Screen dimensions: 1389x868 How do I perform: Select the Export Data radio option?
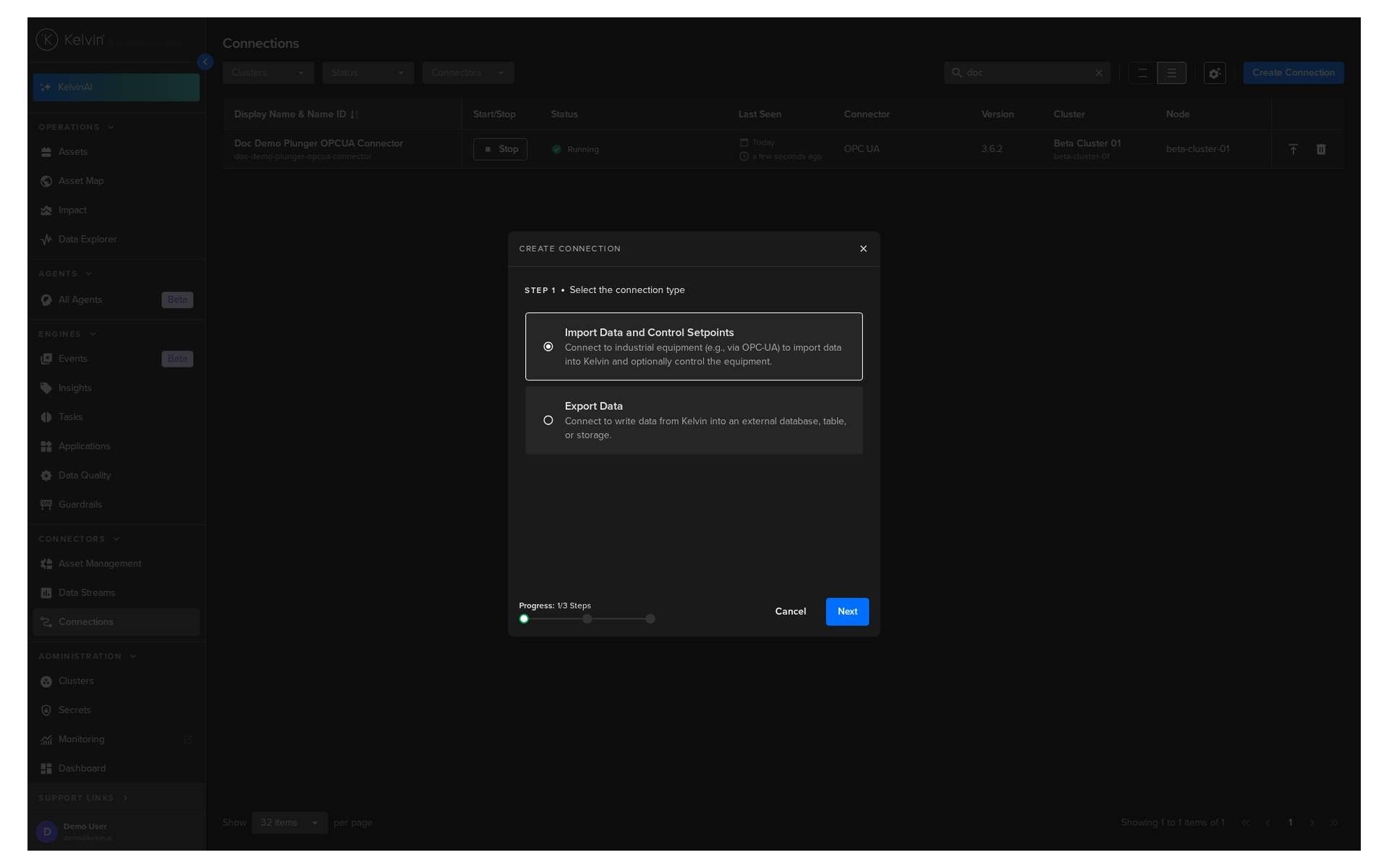click(x=548, y=420)
